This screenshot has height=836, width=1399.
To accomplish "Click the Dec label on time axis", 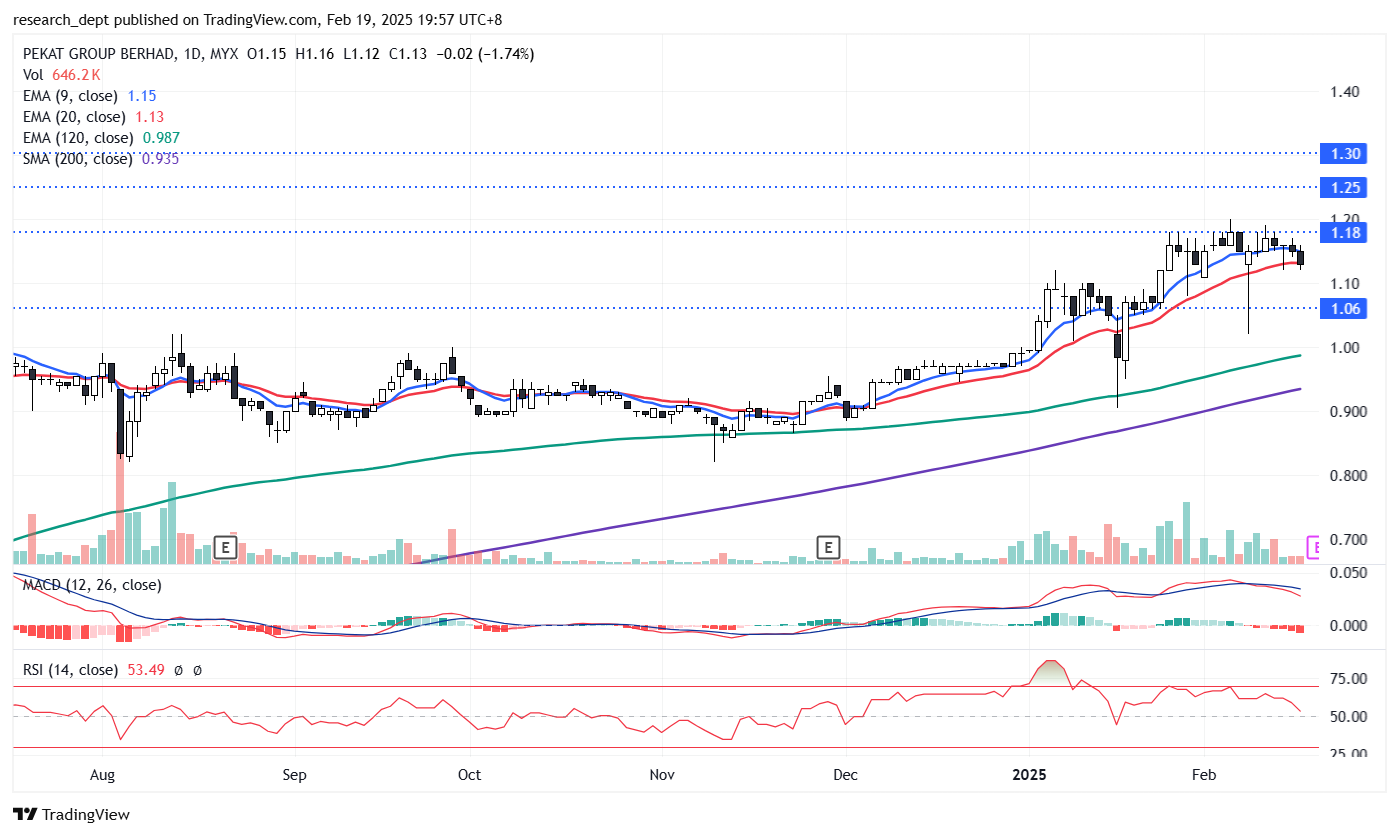I will coord(845,774).
